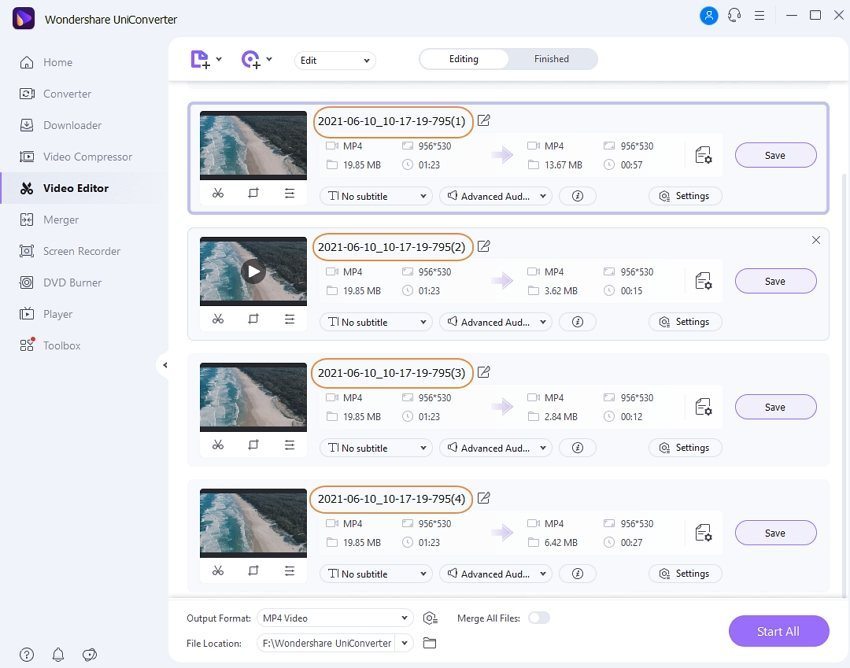Click the trim scissors icon for 795(4)

[x=218, y=570]
